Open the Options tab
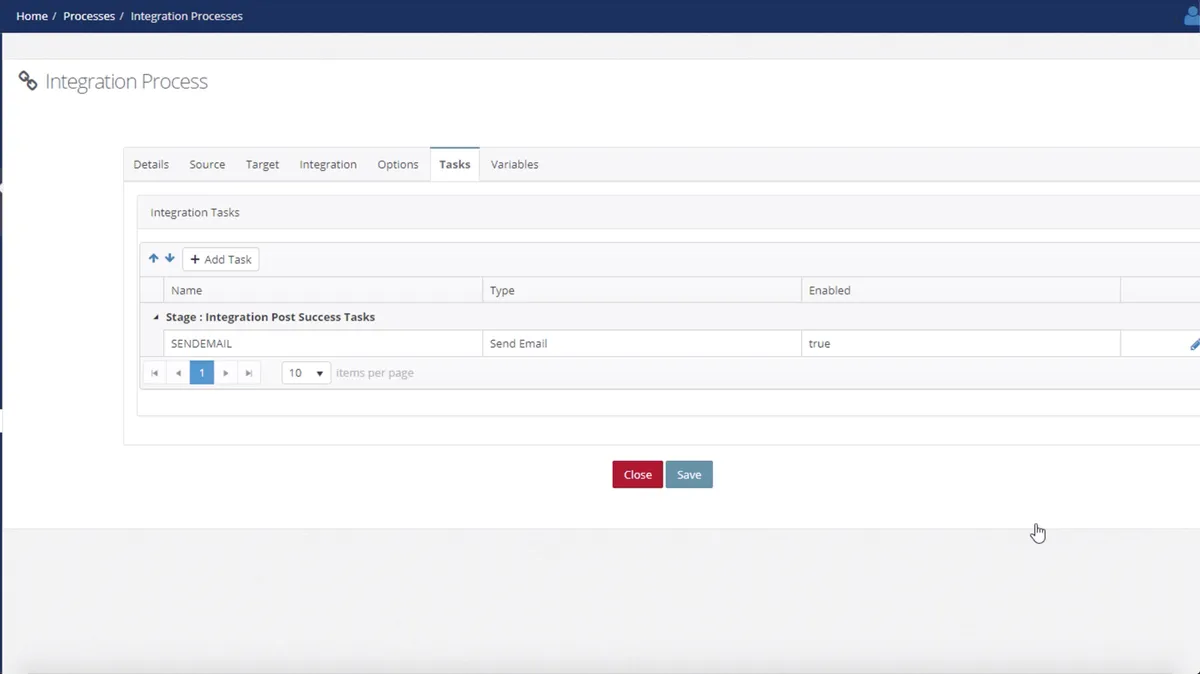The height and width of the screenshot is (674, 1200). pyautogui.click(x=397, y=165)
